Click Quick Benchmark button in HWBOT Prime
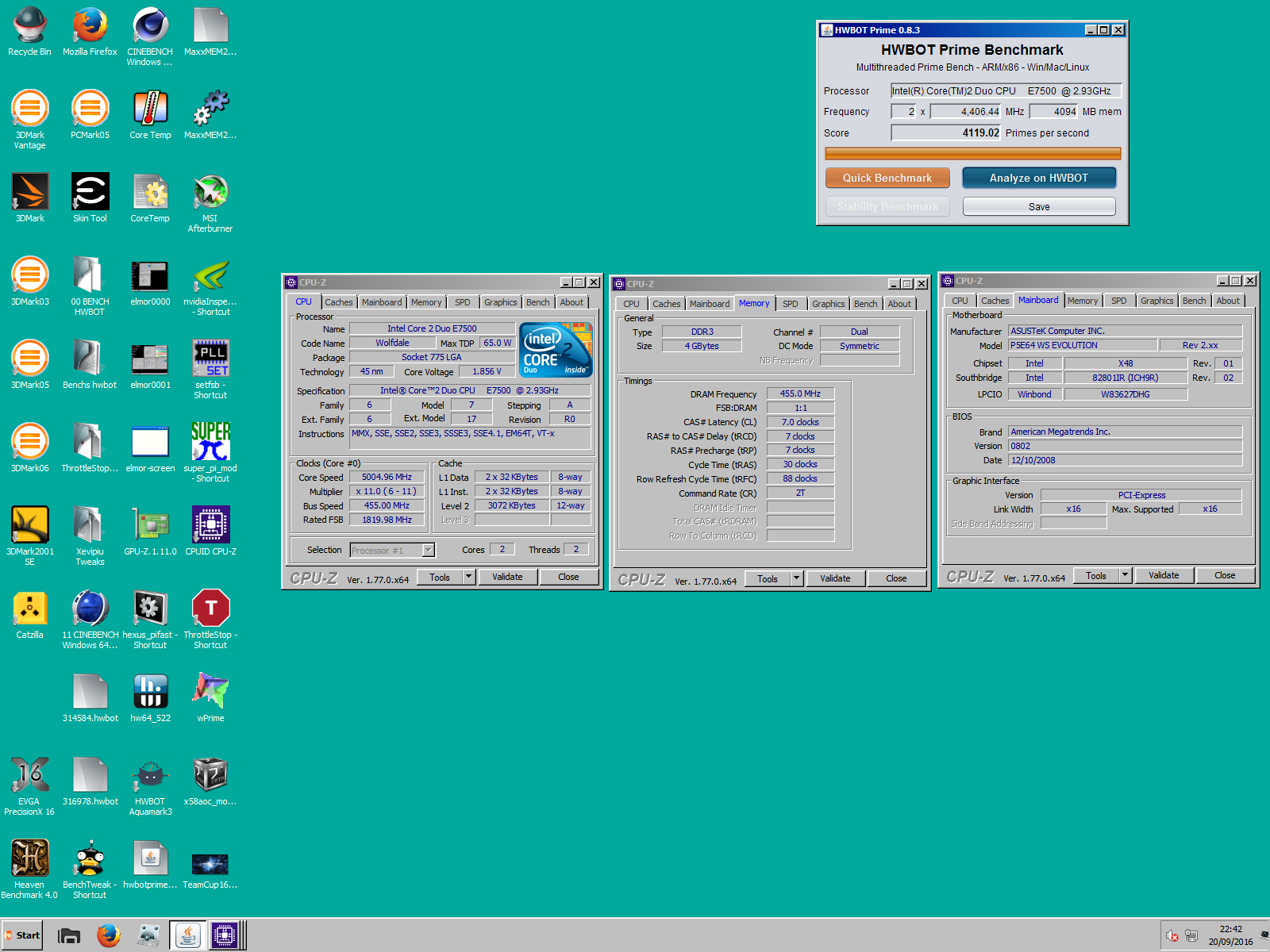The height and width of the screenshot is (952, 1270). 887,178
